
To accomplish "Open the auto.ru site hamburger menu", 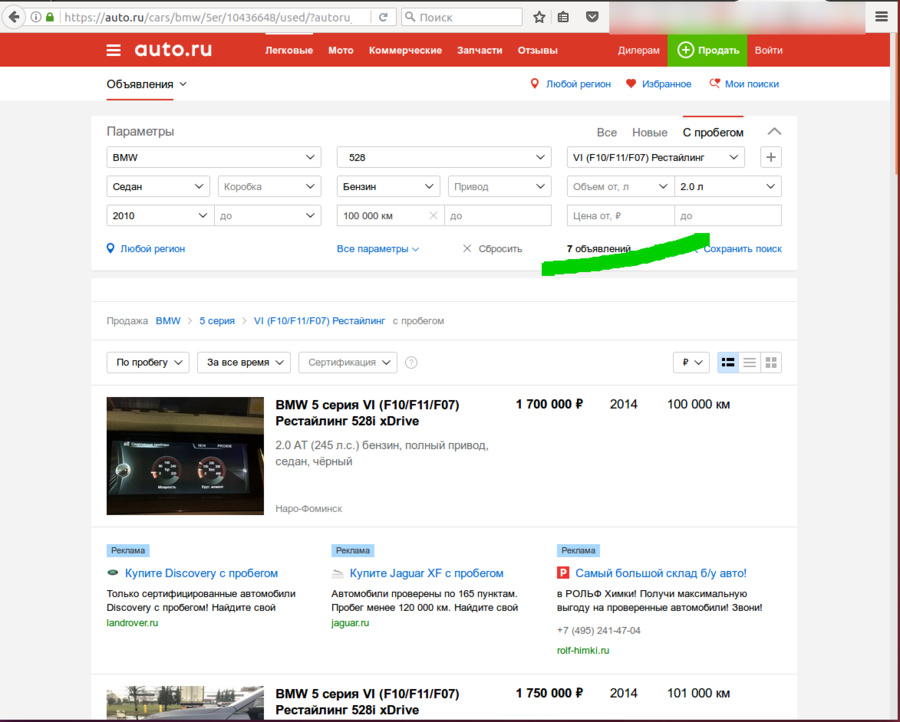I will [114, 51].
